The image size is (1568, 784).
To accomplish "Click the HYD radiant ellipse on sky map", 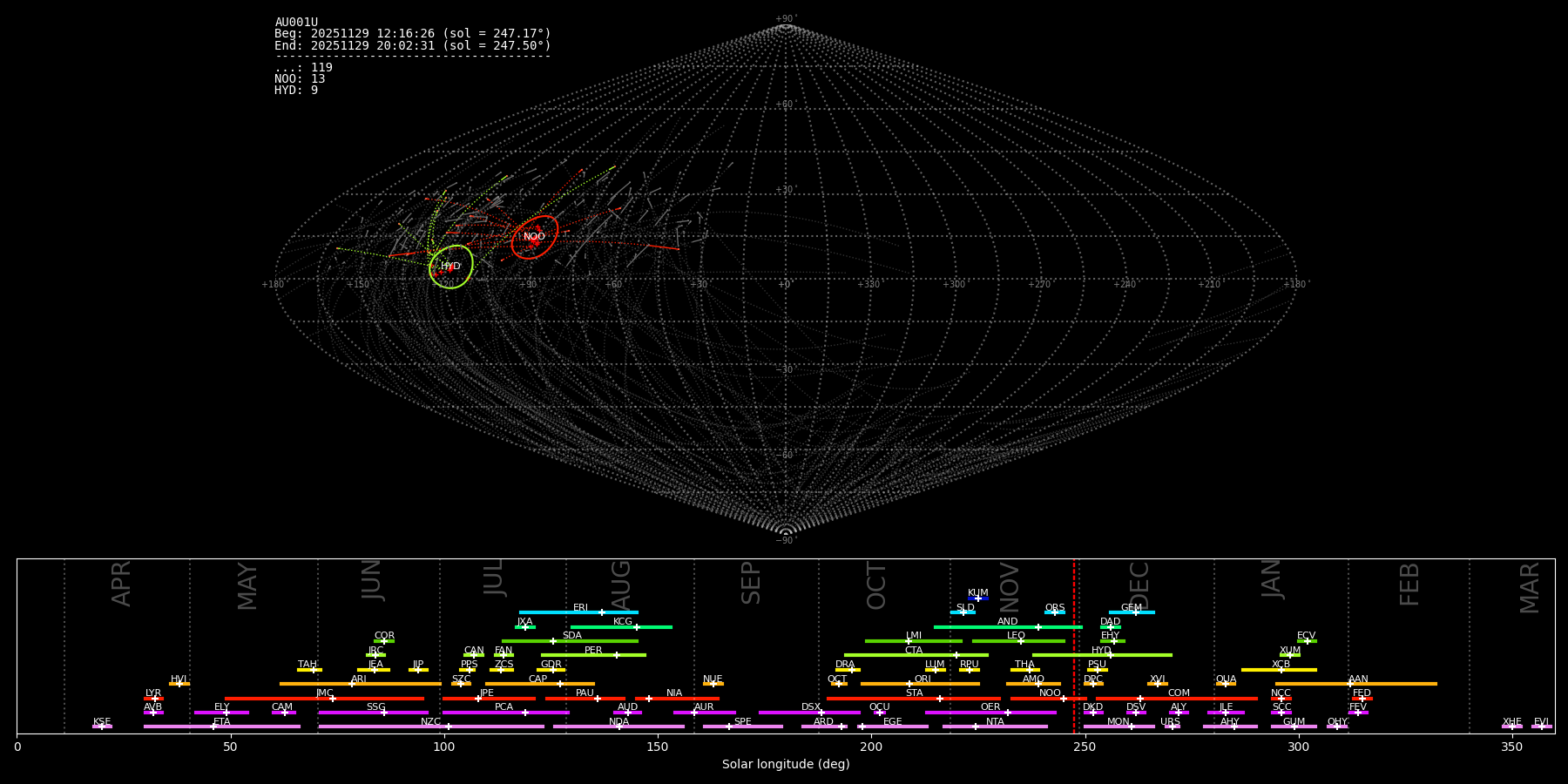I will 451,267.
